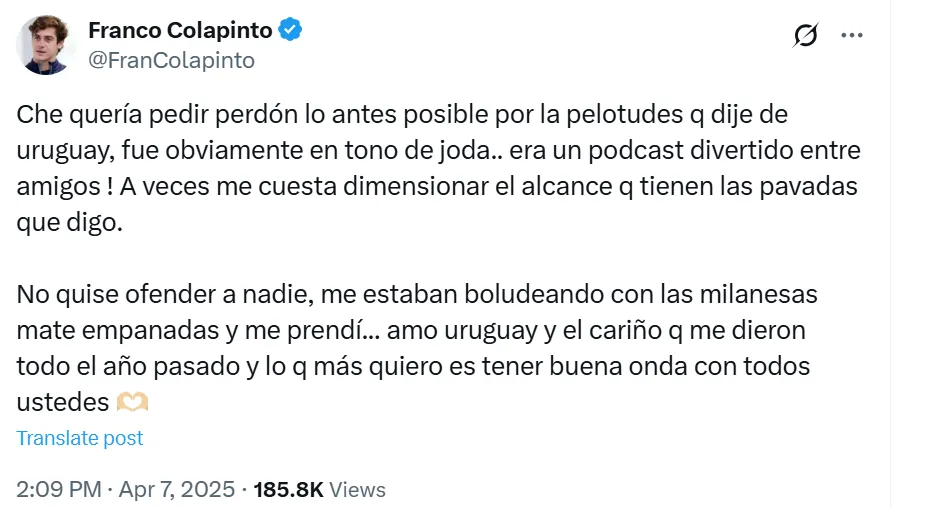Open the Grok explain-post icon
This screenshot has width=930, height=507.
805,36
